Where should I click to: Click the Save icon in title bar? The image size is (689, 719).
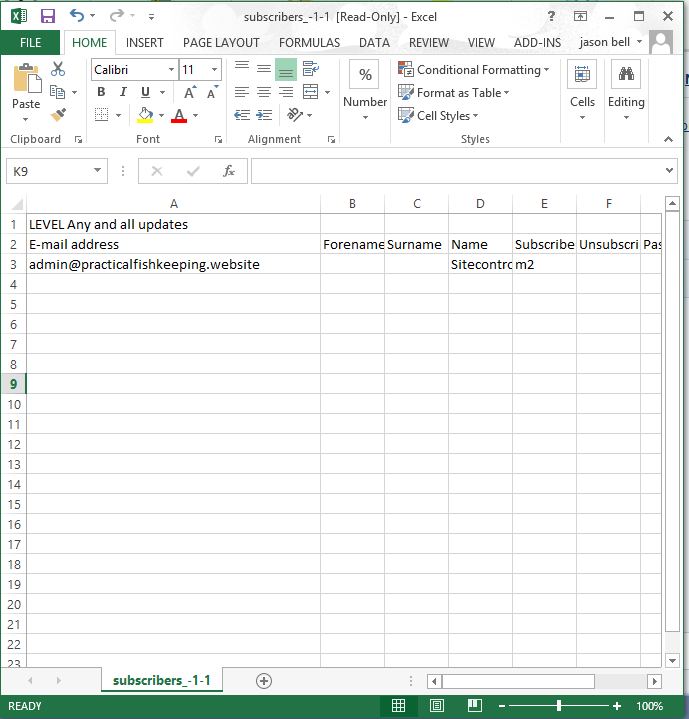pyautogui.click(x=47, y=16)
